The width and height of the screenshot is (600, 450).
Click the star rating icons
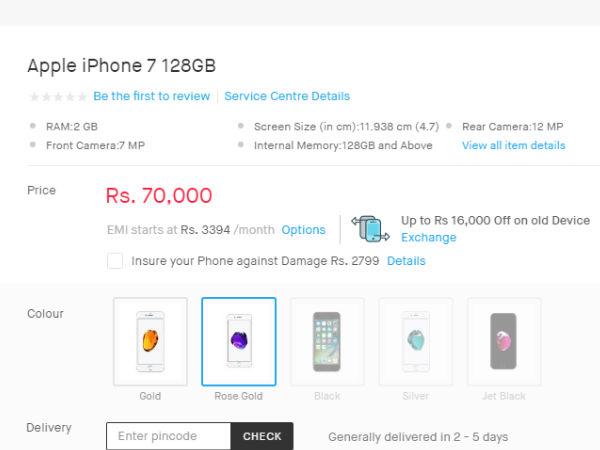[x=58, y=97]
